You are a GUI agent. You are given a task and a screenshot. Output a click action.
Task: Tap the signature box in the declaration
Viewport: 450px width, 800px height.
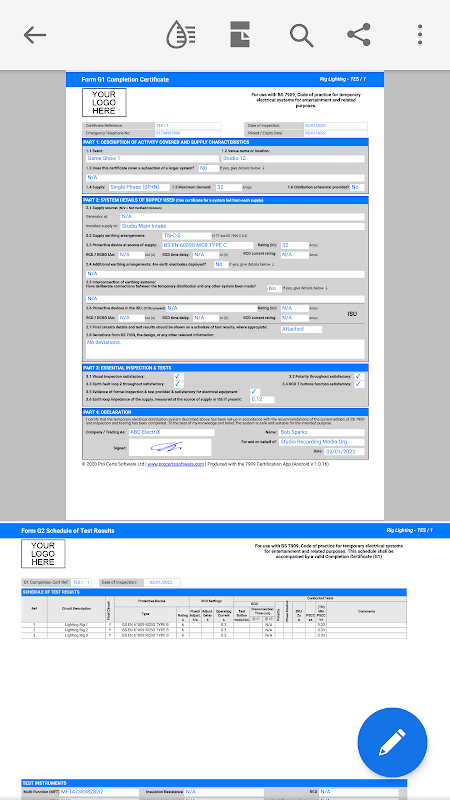[170, 447]
